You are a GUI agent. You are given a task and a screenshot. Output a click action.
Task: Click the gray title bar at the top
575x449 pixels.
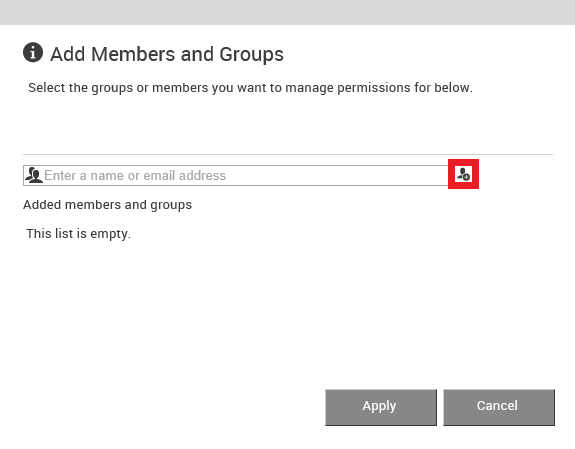click(x=288, y=12)
